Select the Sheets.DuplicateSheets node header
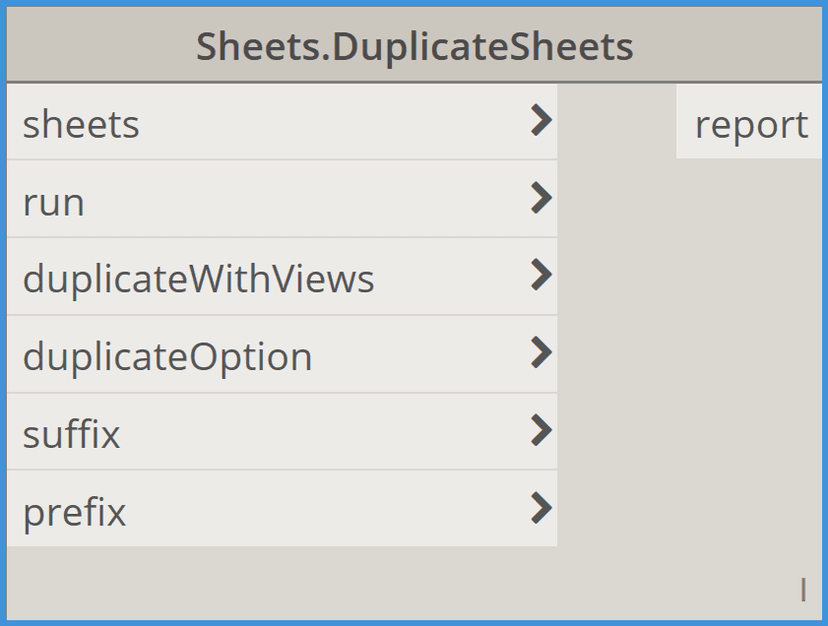This screenshot has height=626, width=828. 414,45
